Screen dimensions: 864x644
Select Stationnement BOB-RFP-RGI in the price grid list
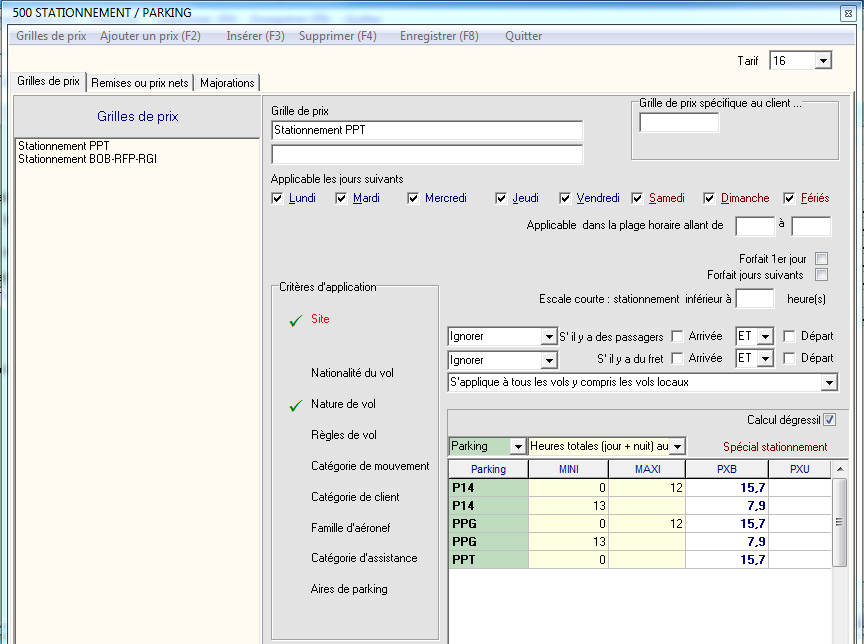coord(88,159)
